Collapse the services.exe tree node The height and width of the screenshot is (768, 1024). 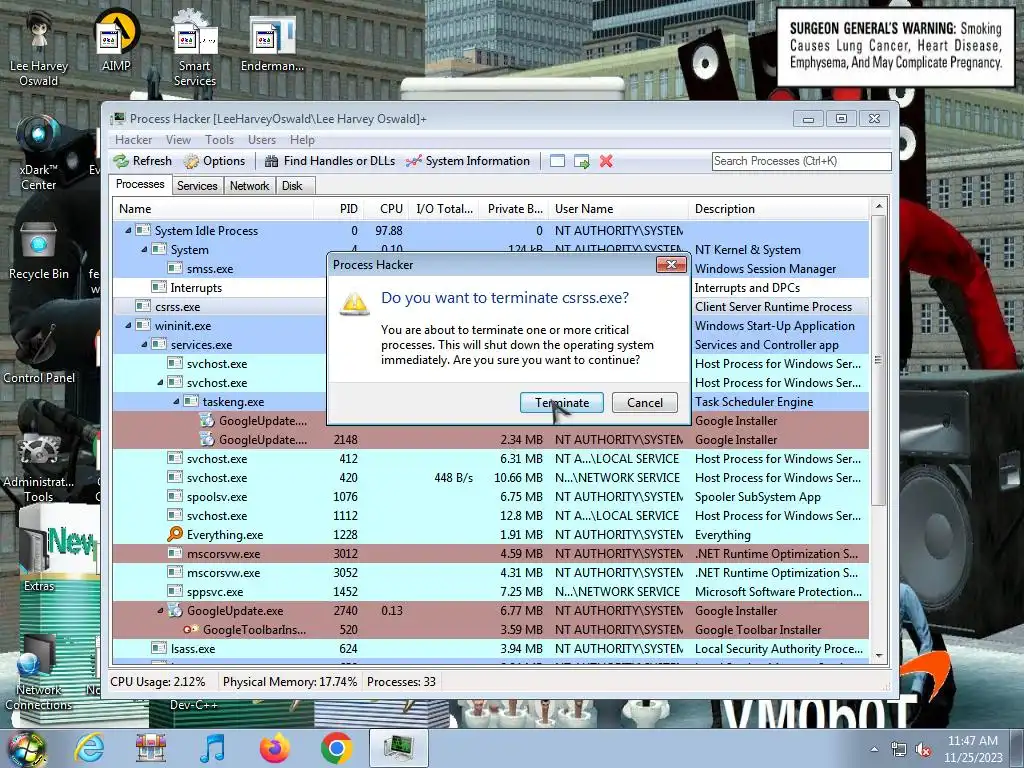pyautogui.click(x=144, y=344)
